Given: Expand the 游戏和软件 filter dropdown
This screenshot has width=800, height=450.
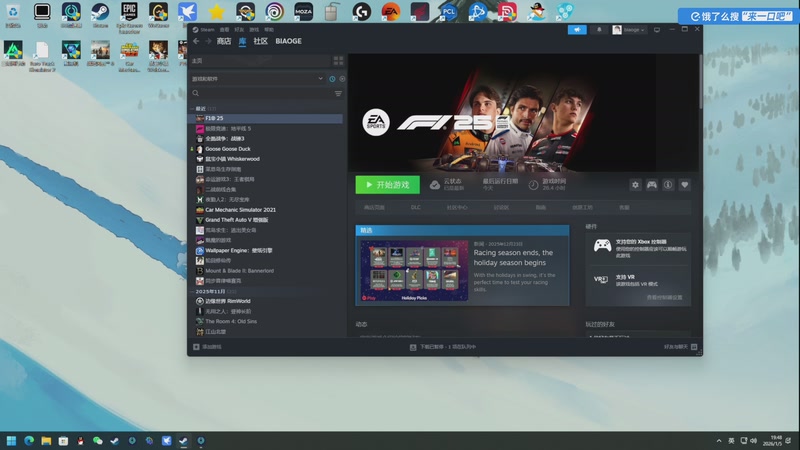Looking at the screenshot, I should click(x=258, y=79).
